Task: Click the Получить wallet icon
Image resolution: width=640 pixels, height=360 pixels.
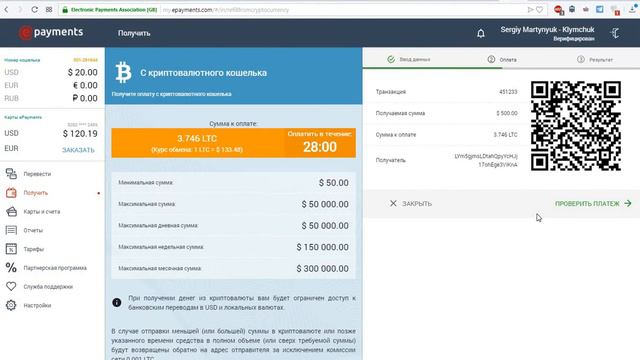Action: tap(11, 193)
